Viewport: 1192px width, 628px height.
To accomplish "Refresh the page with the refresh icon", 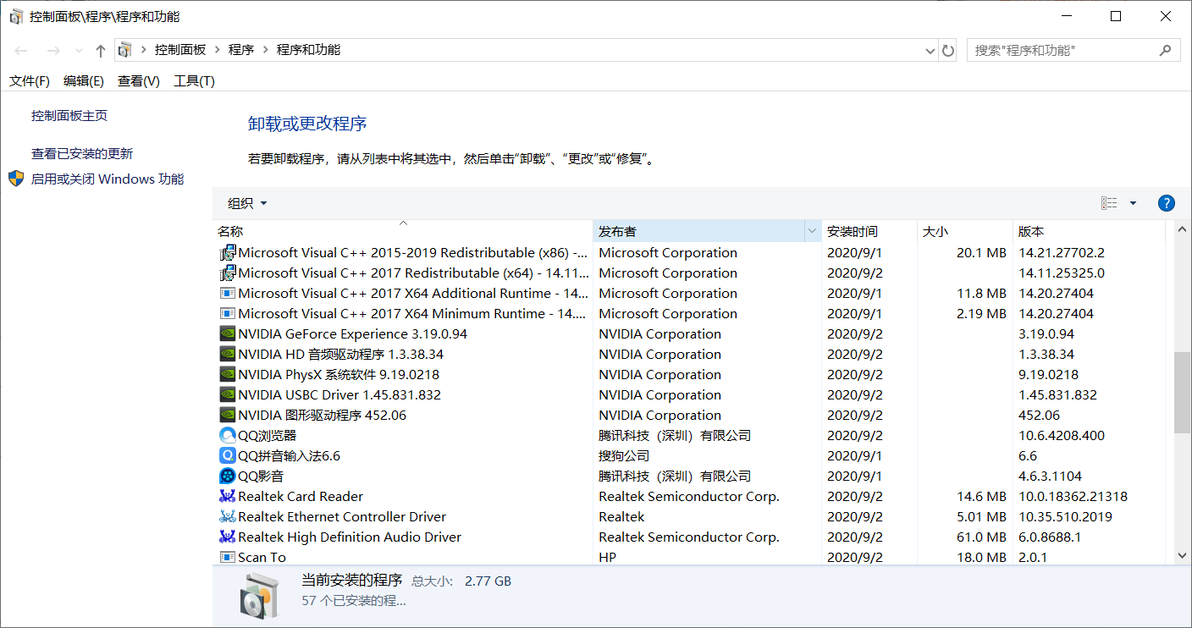I will click(947, 48).
